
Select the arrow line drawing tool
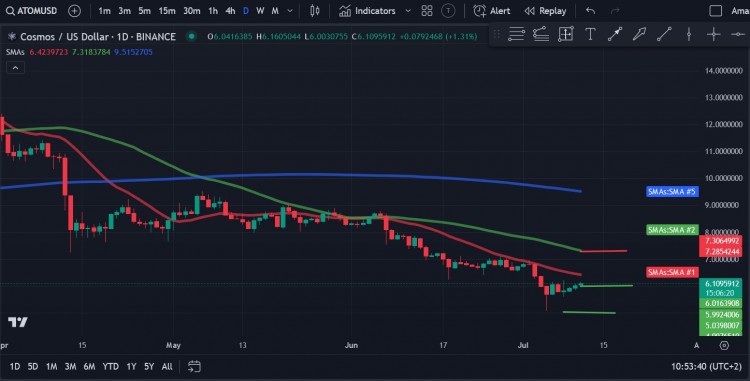click(x=615, y=34)
